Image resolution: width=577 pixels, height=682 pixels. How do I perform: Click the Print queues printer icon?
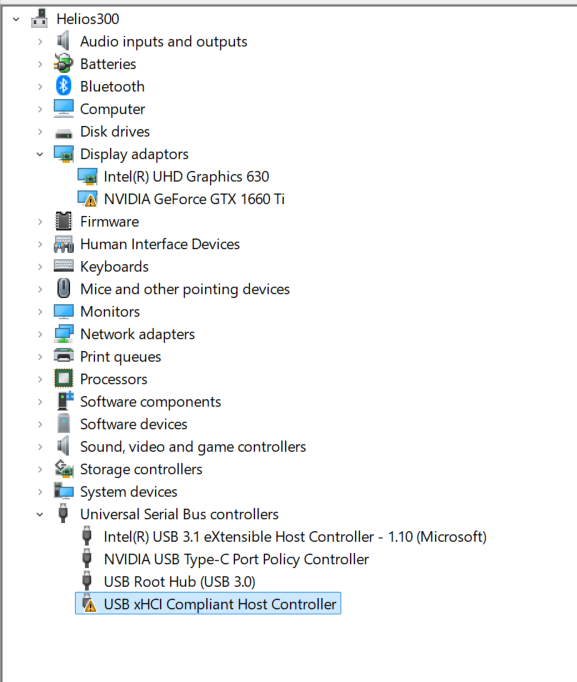point(63,356)
